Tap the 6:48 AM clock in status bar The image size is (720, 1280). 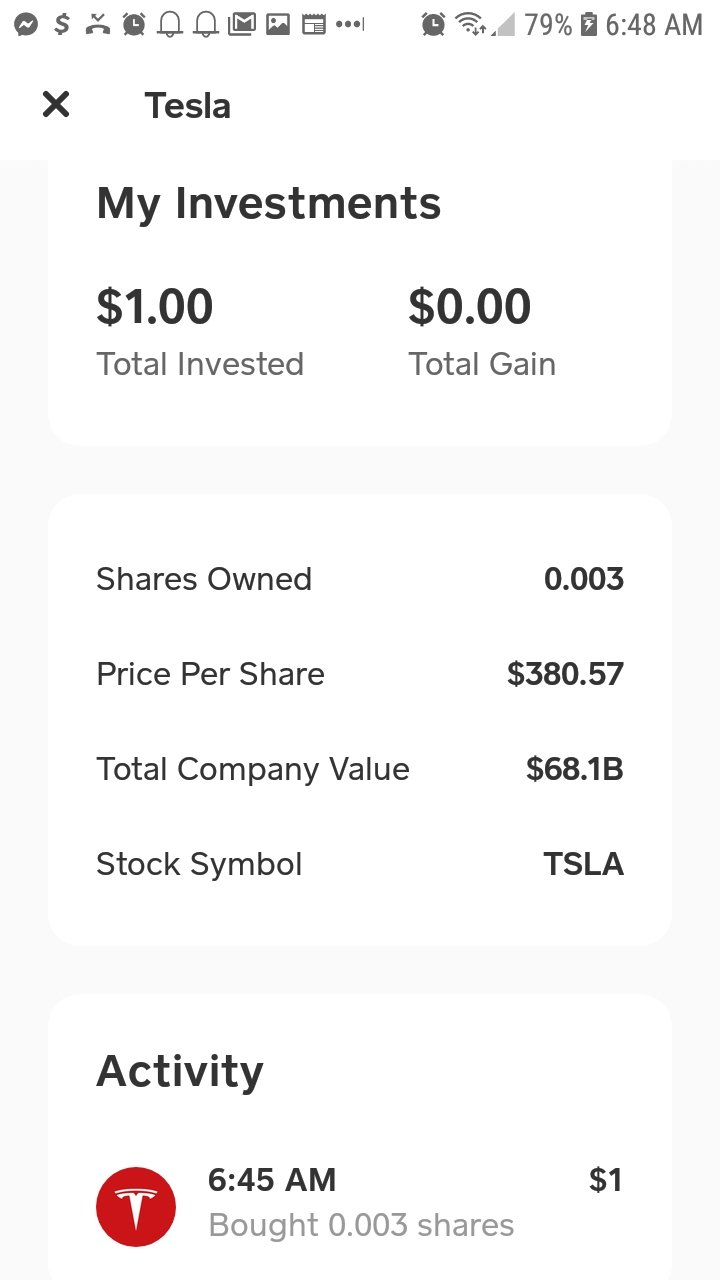pyautogui.click(x=654, y=25)
